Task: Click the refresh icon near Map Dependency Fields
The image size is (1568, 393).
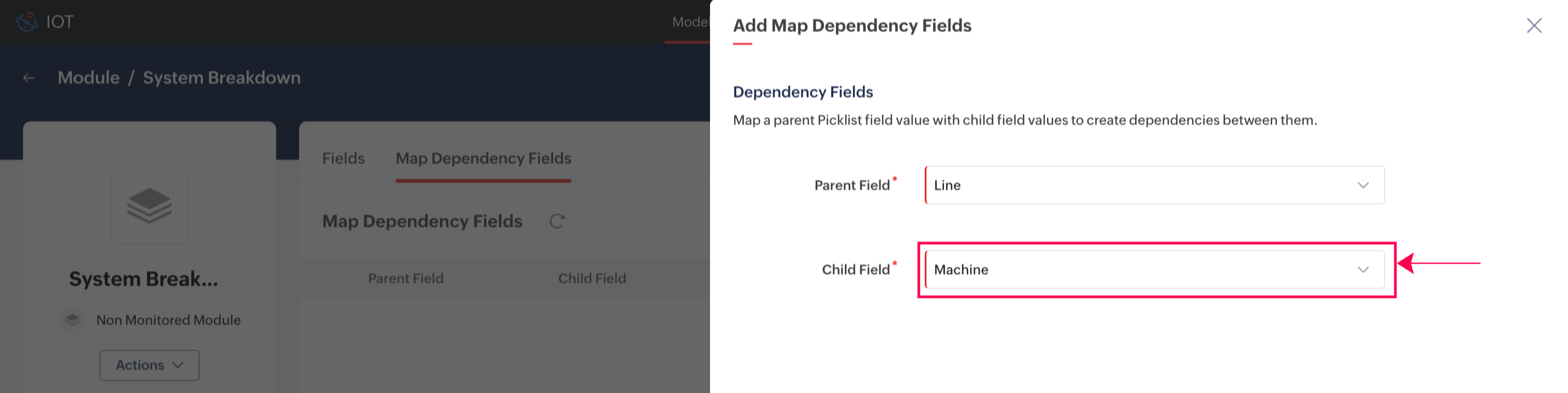Action: [x=556, y=221]
